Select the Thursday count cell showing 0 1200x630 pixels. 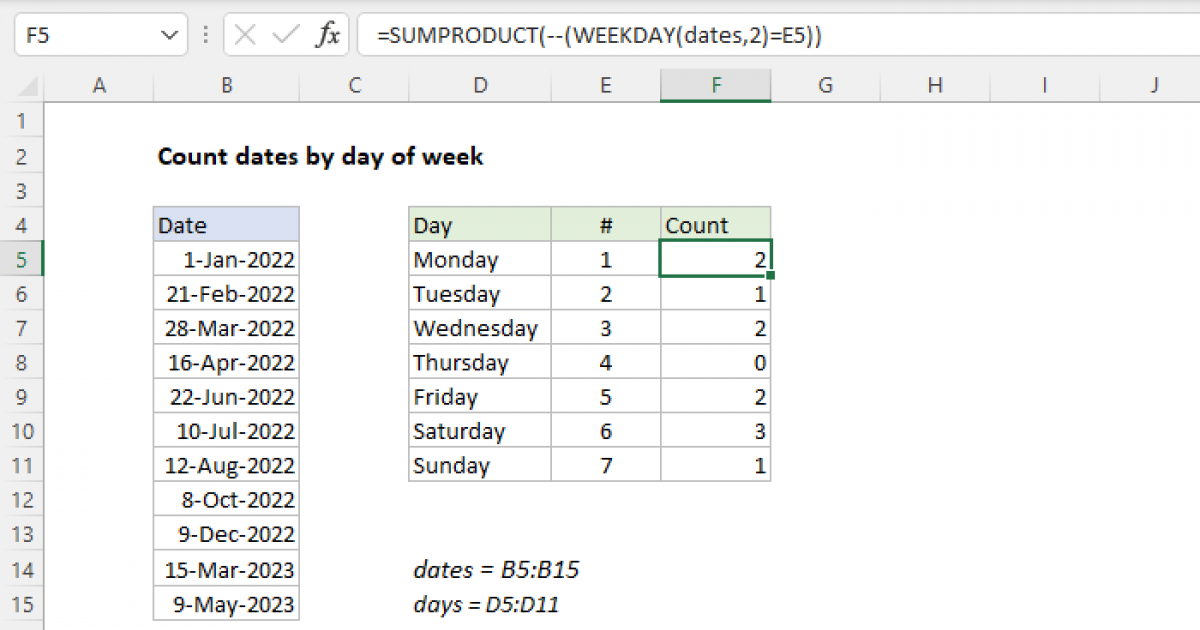click(x=716, y=362)
